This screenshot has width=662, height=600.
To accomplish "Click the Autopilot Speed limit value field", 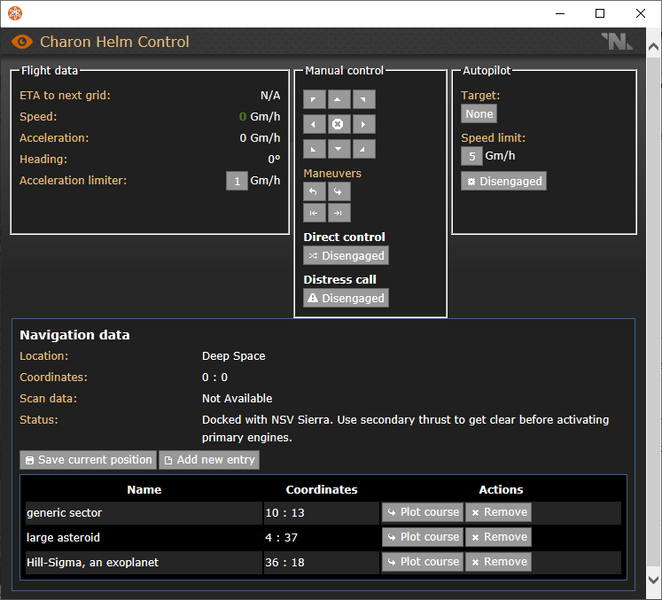I will (471, 156).
